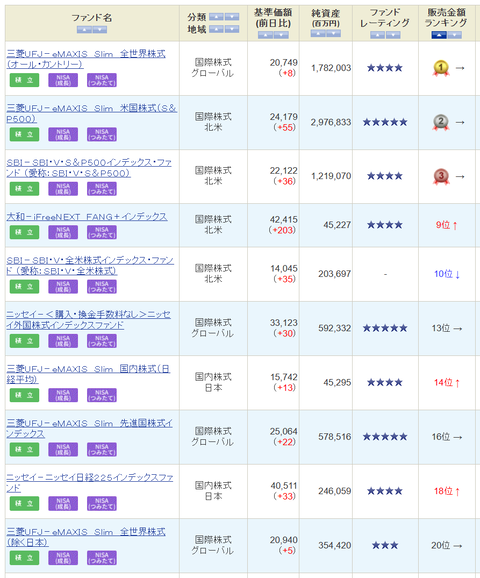The height and width of the screenshot is (578, 480).
Task: Click ranking text 13位
Action: tap(441, 328)
